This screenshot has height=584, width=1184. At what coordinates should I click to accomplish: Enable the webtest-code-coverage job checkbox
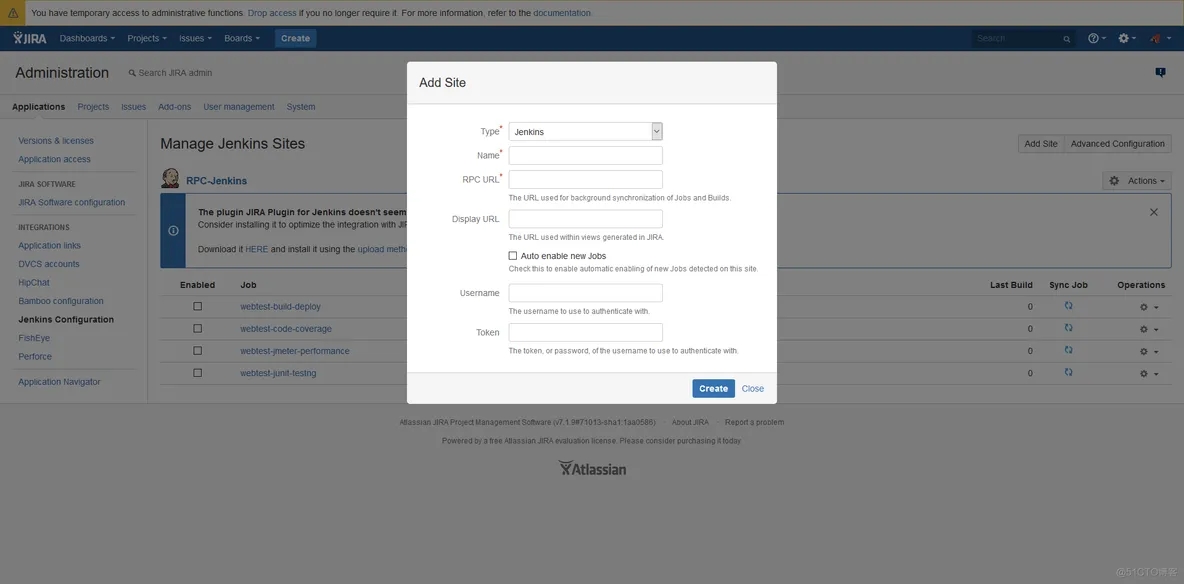198,329
